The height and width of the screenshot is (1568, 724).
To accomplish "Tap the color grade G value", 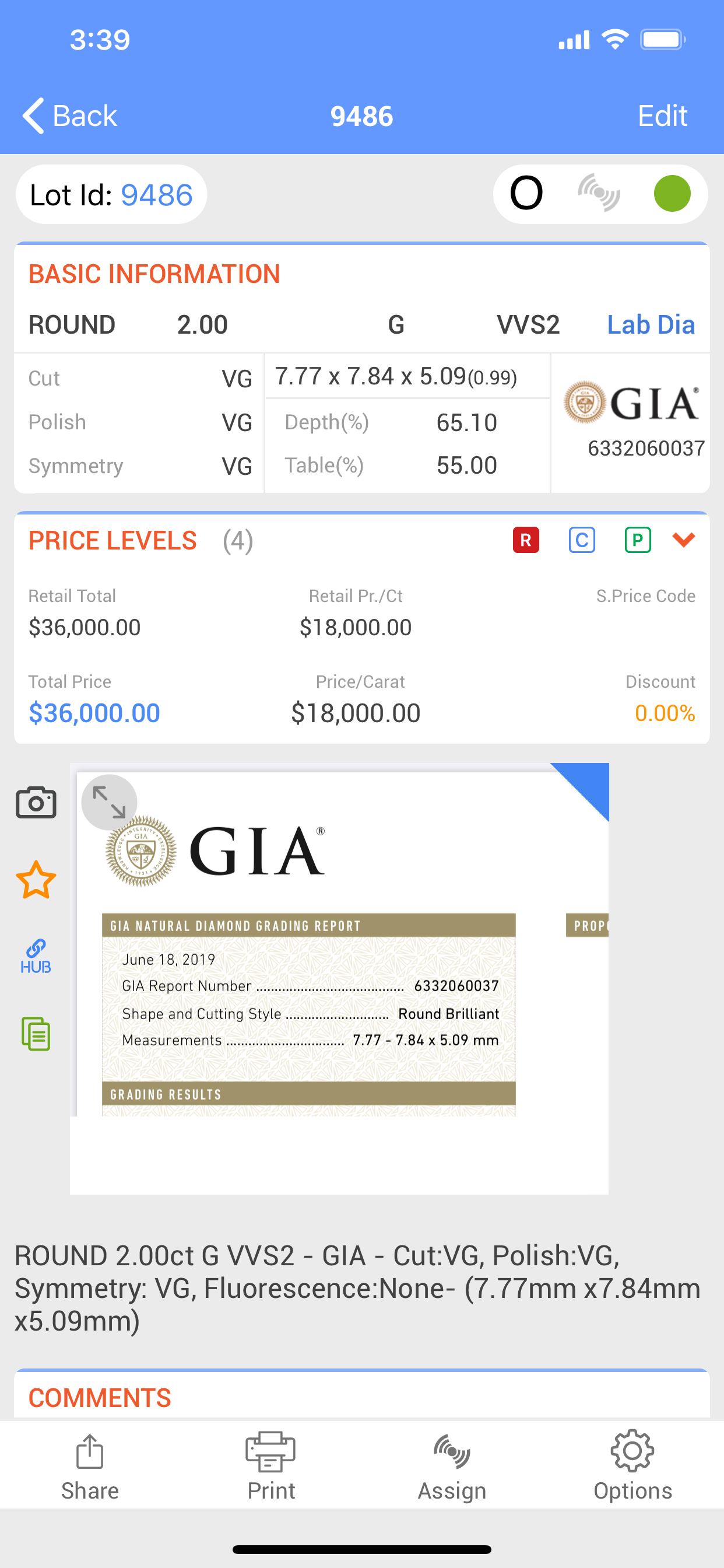I will click(x=396, y=324).
